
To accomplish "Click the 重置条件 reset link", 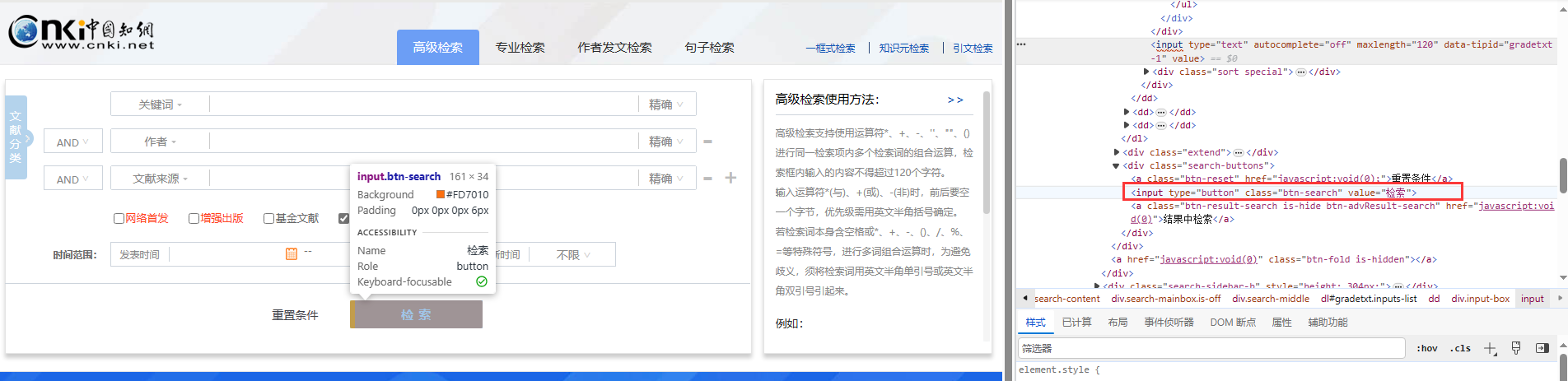I will (x=295, y=315).
